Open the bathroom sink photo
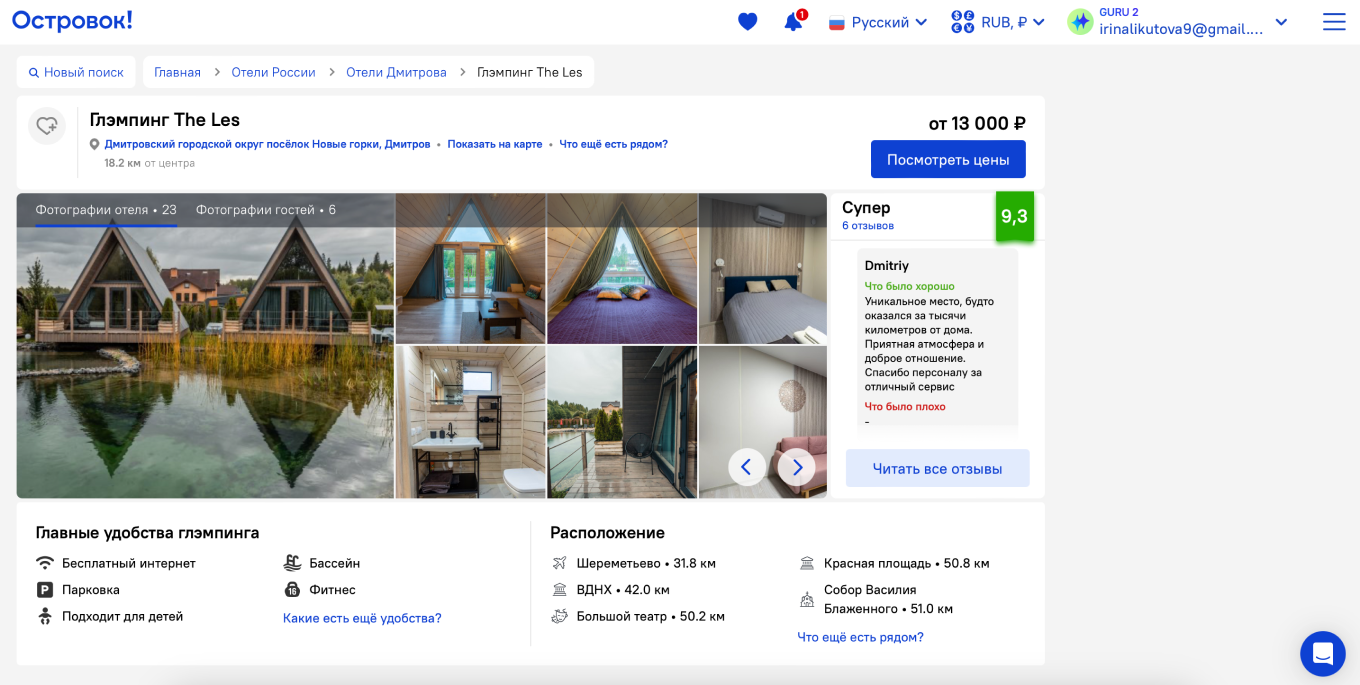Viewport: 1360px width, 685px height. [x=471, y=422]
